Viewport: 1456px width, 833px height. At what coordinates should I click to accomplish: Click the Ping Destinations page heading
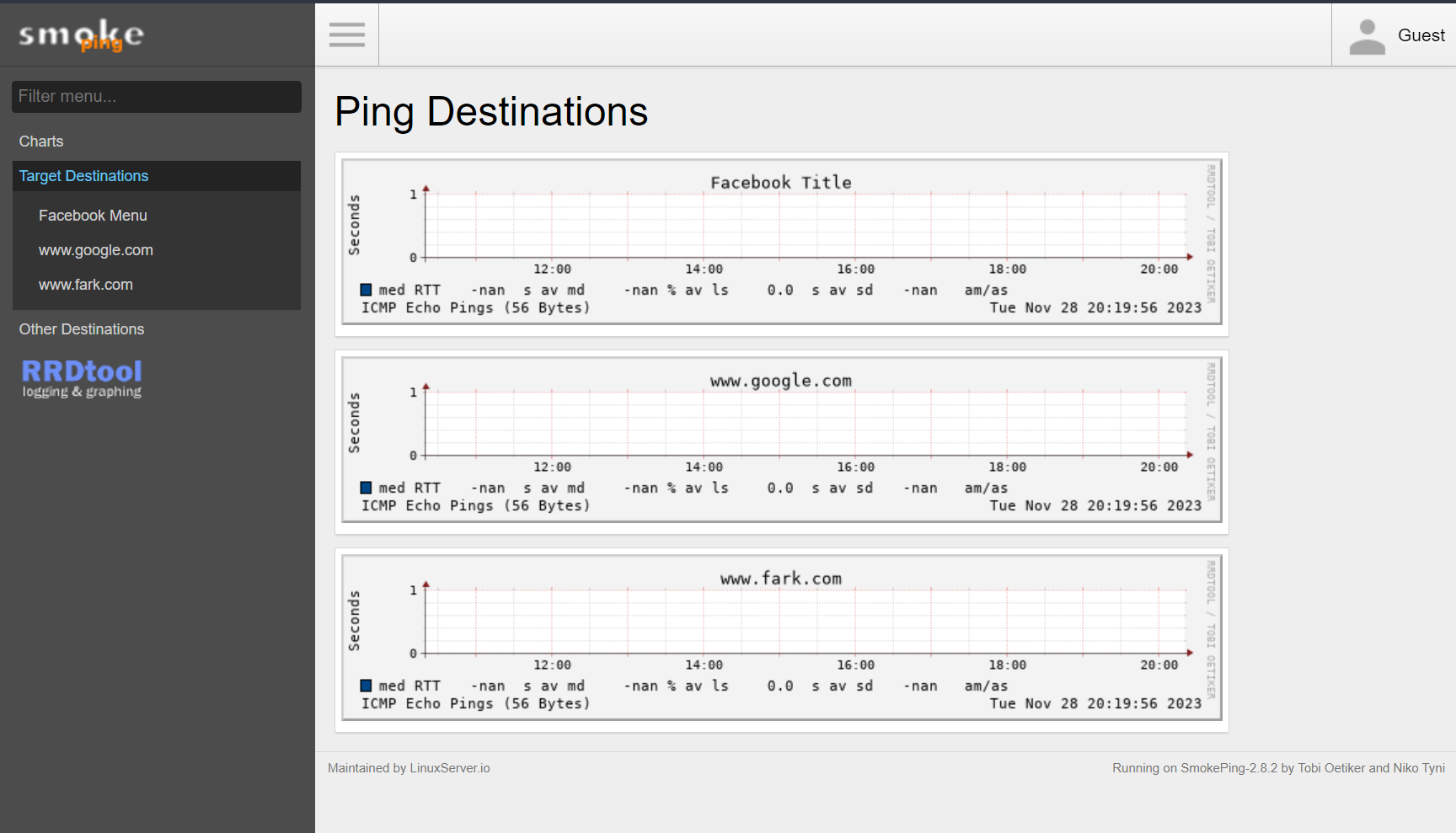pyautogui.click(x=491, y=112)
